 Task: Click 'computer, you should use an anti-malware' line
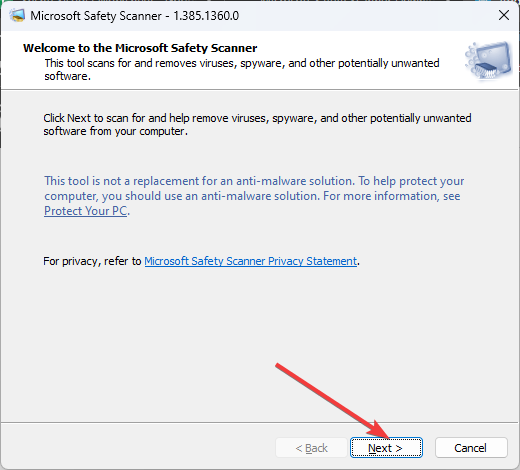pos(182,196)
